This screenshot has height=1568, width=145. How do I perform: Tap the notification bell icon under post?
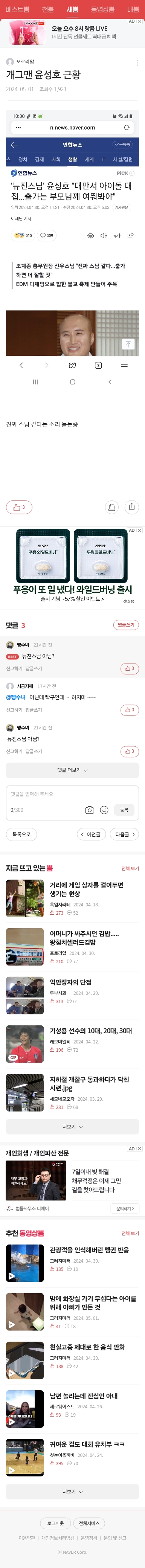(x=111, y=507)
